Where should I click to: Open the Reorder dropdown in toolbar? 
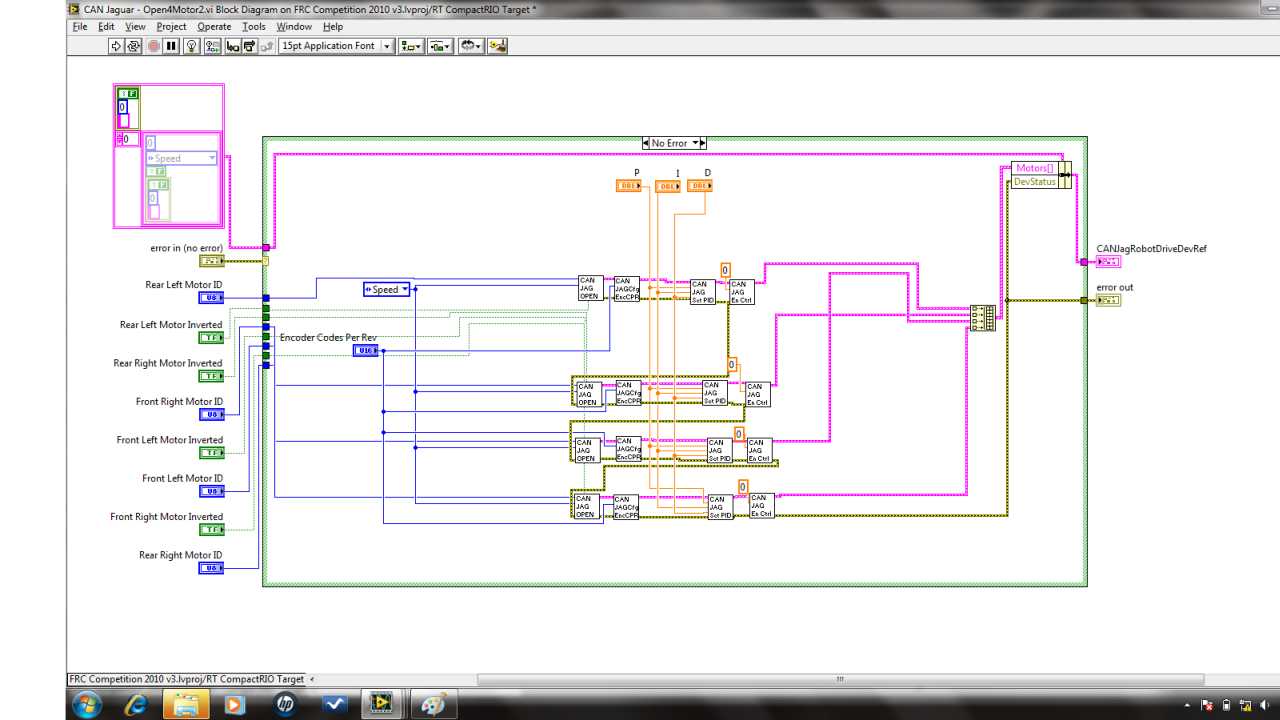[471, 46]
